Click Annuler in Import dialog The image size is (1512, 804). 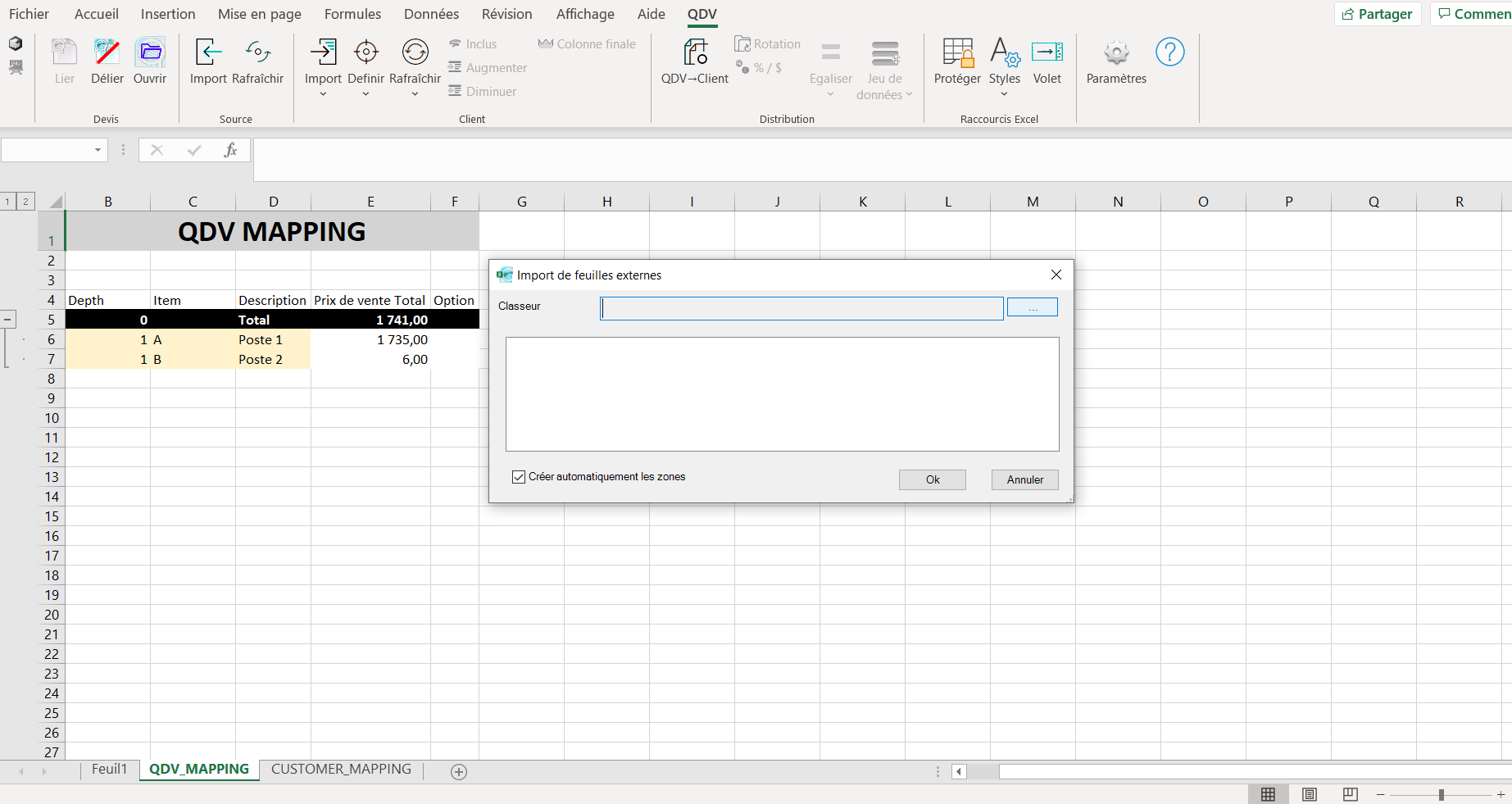point(1025,479)
